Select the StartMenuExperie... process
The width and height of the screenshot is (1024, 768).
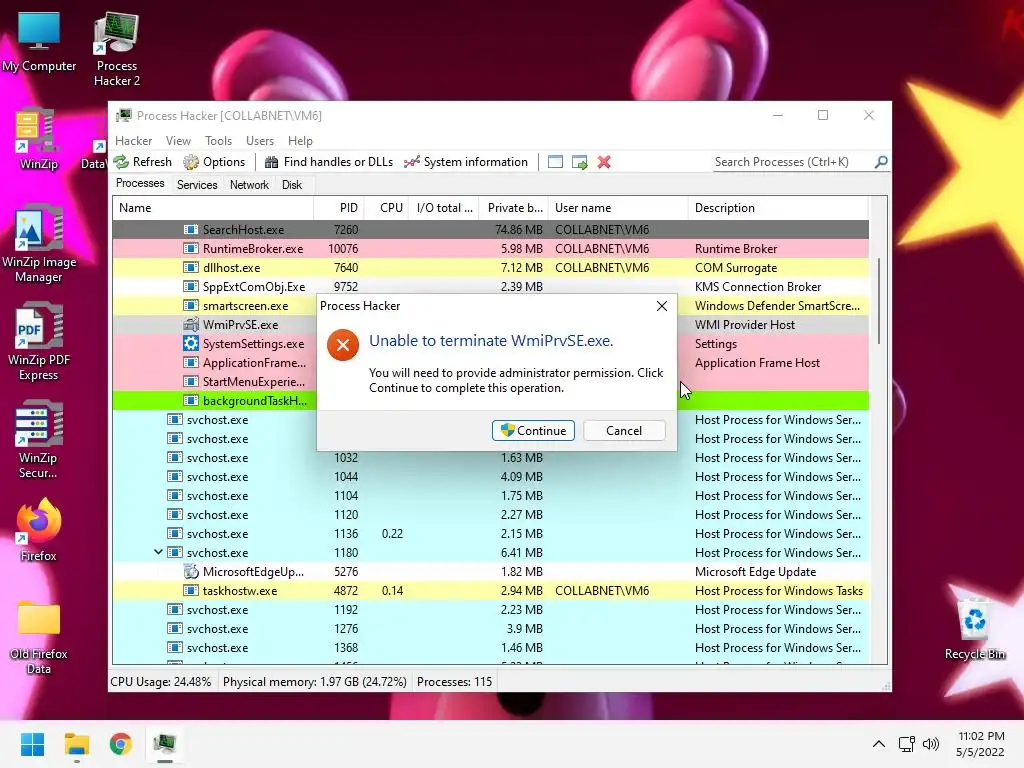214,381
